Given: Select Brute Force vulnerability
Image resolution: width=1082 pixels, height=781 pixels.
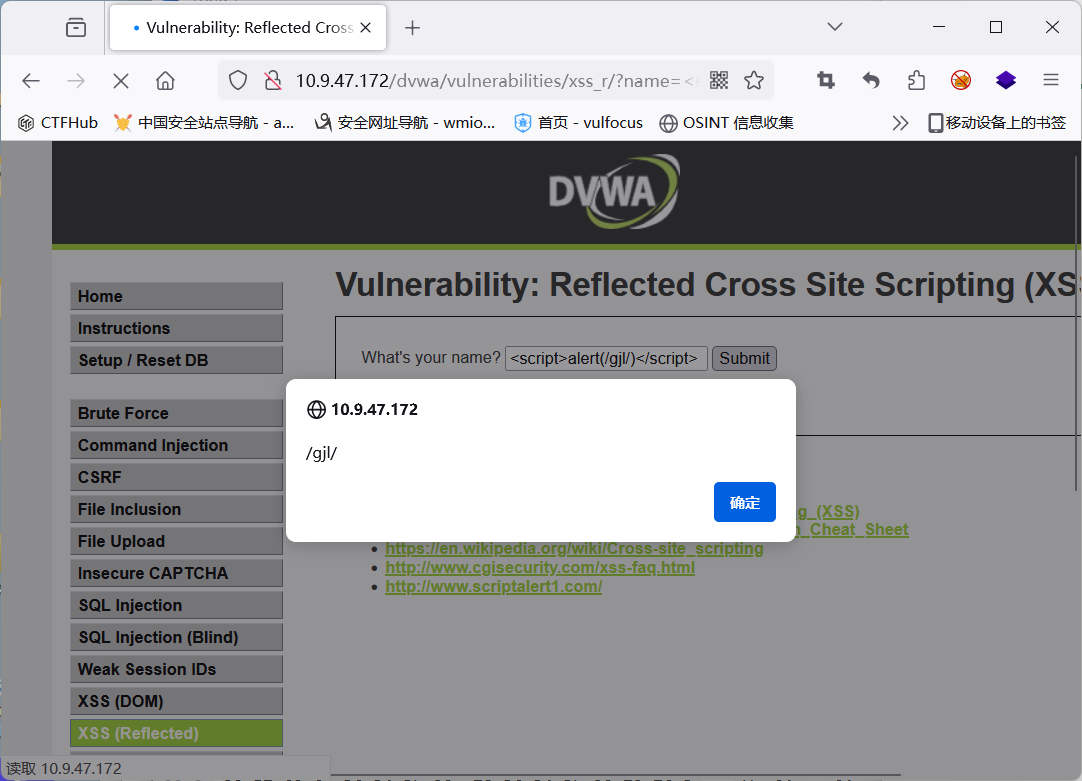Looking at the screenshot, I should click(x=177, y=413).
